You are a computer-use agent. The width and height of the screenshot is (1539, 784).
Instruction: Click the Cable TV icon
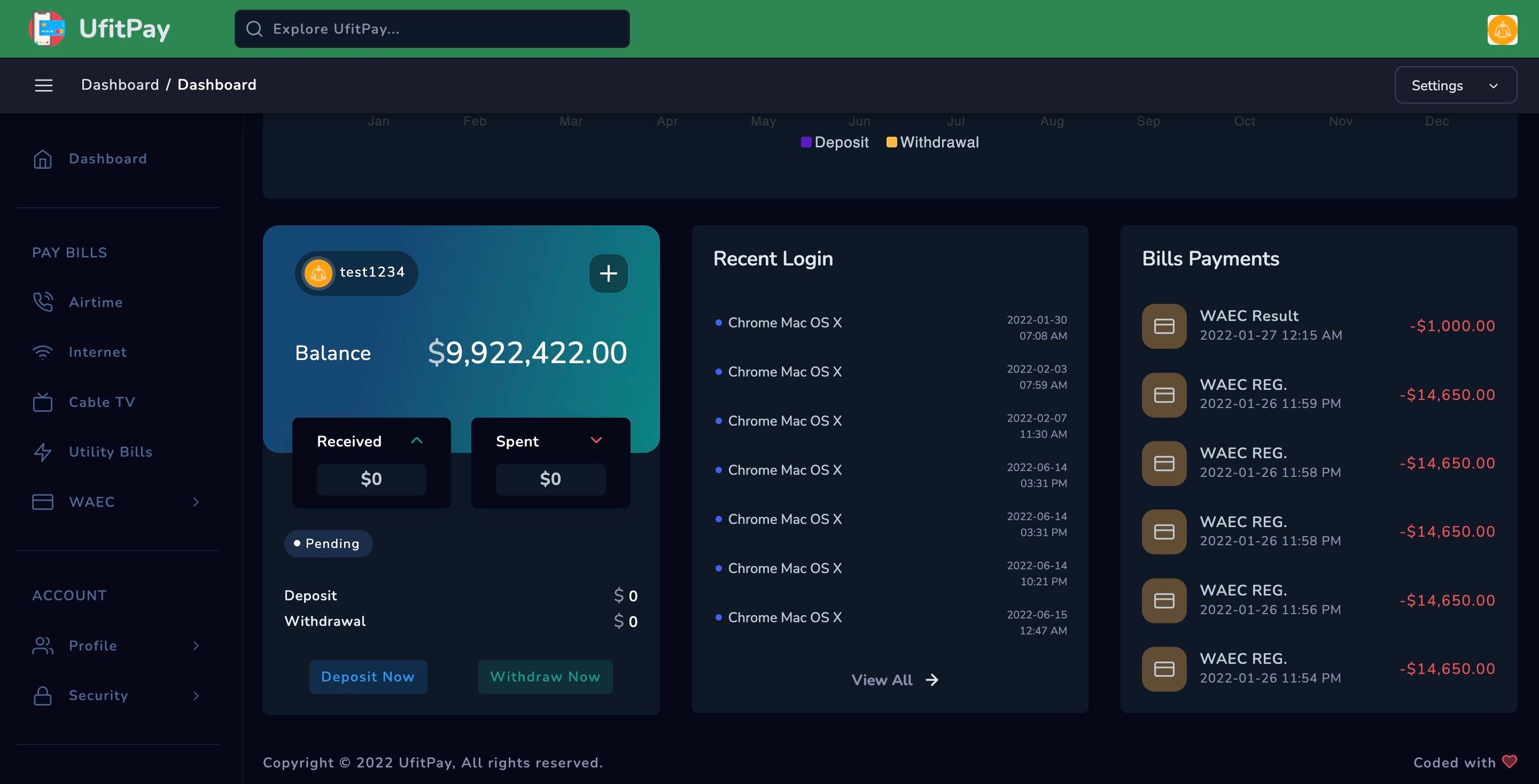coord(42,402)
